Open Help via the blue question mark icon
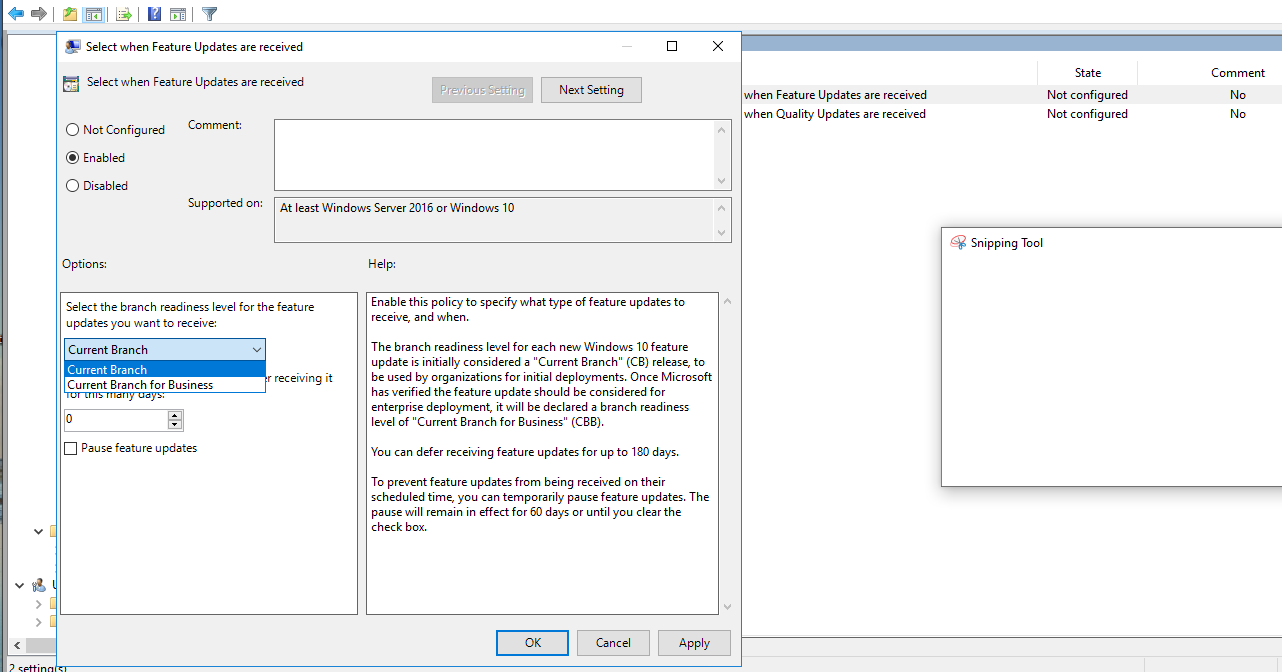Screen dimensions: 1282x672 pyautogui.click(x=152, y=13)
